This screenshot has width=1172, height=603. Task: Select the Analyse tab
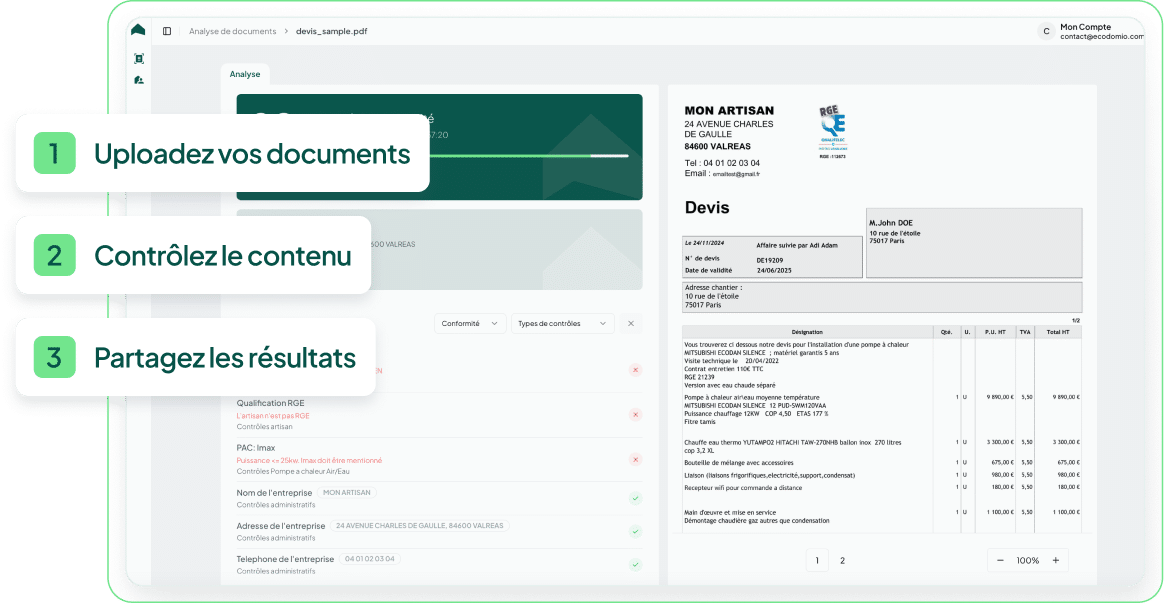tap(245, 74)
